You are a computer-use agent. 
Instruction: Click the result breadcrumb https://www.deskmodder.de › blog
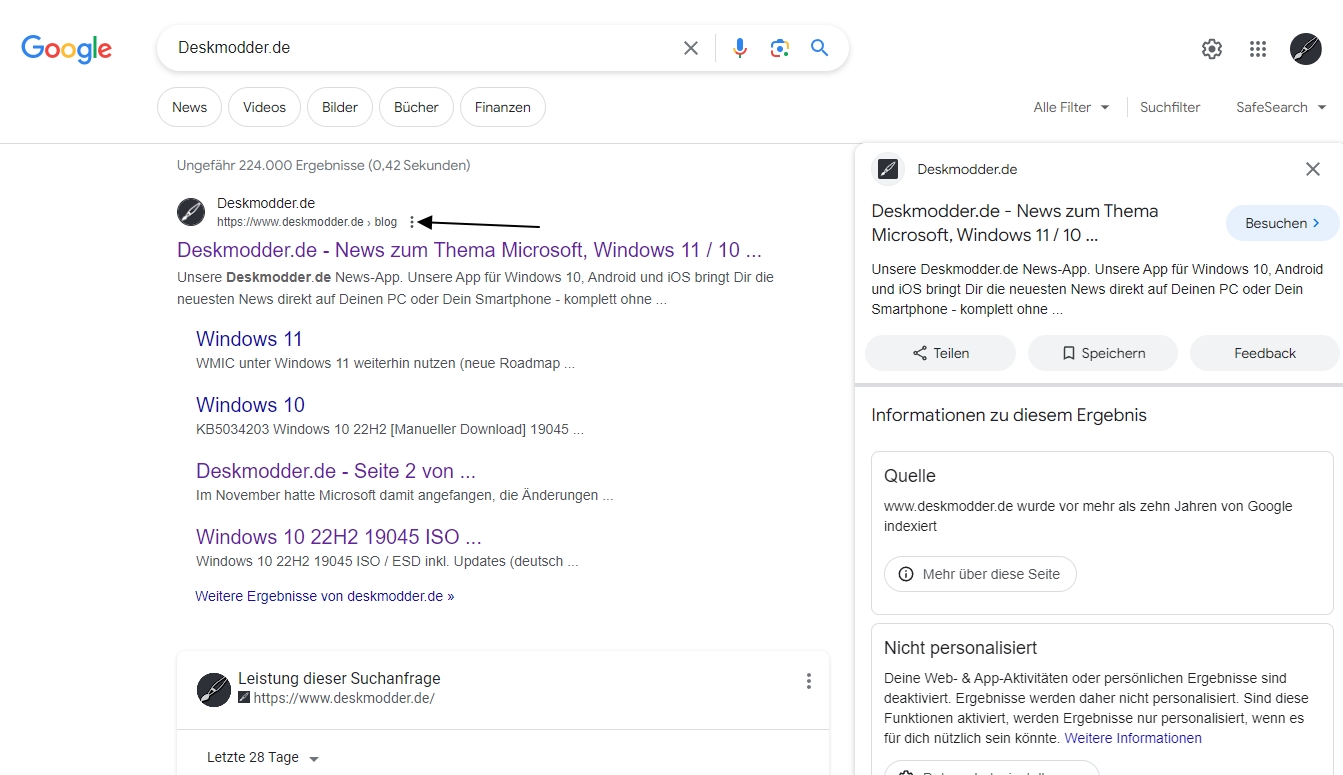(307, 222)
